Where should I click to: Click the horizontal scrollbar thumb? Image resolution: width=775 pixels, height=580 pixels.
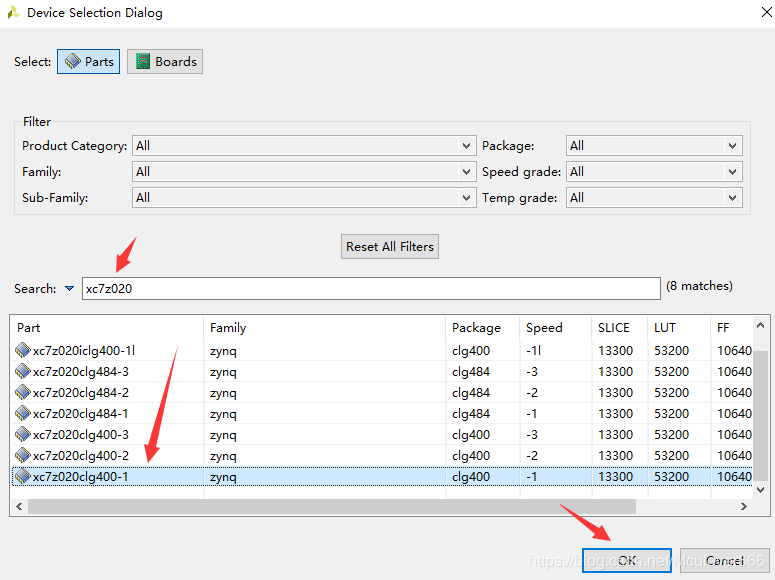click(x=332, y=506)
